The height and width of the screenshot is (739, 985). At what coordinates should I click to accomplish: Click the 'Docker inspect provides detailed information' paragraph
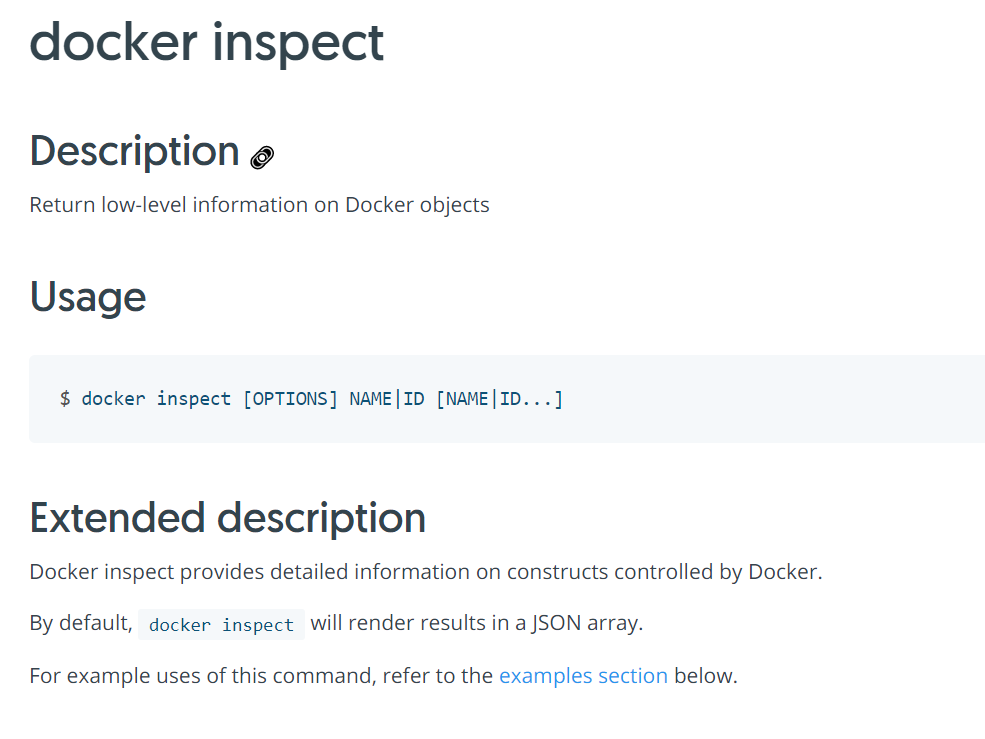(426, 572)
